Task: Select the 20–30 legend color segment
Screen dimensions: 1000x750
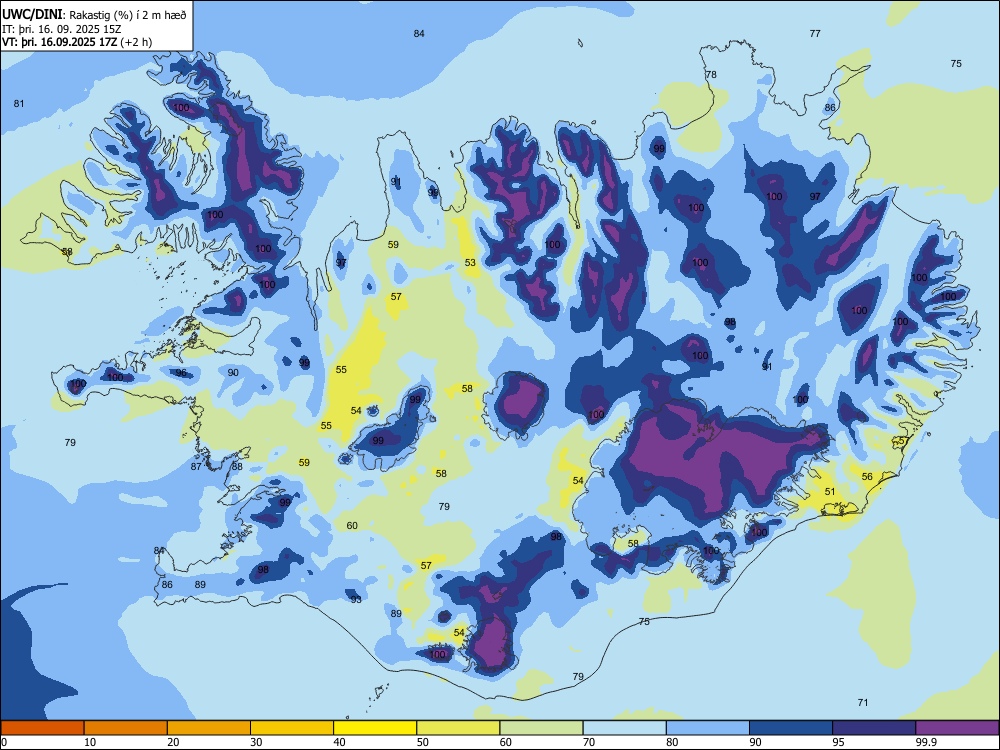Action: tap(209, 728)
